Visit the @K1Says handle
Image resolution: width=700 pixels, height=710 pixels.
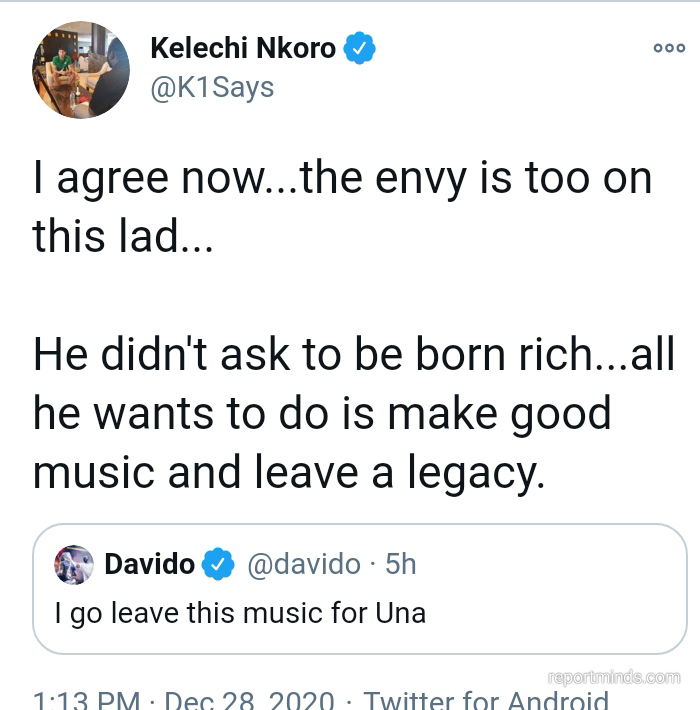[x=211, y=87]
